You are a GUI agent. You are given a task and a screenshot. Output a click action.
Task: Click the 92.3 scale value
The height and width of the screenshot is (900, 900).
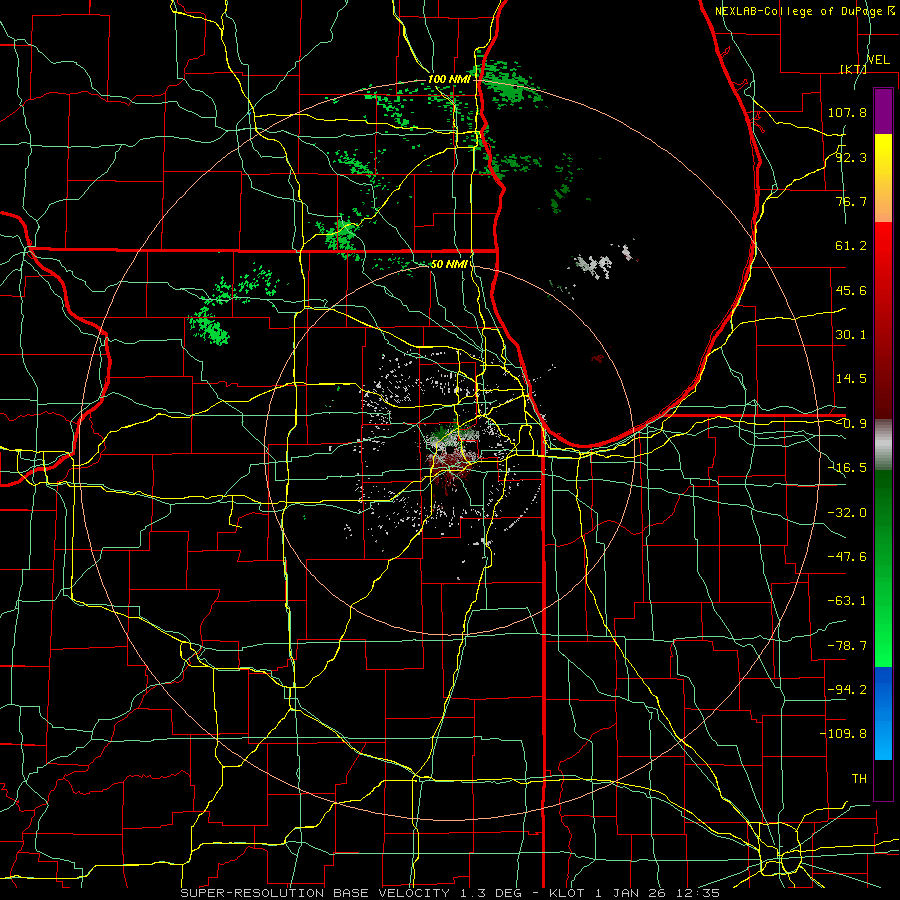point(851,157)
